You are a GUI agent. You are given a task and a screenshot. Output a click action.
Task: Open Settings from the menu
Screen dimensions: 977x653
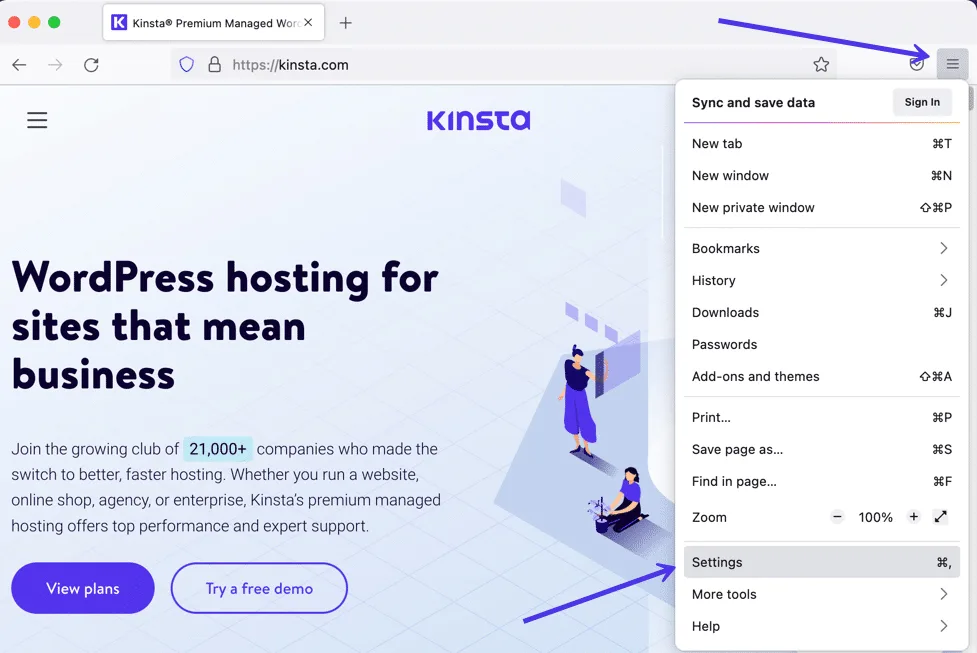(x=821, y=562)
